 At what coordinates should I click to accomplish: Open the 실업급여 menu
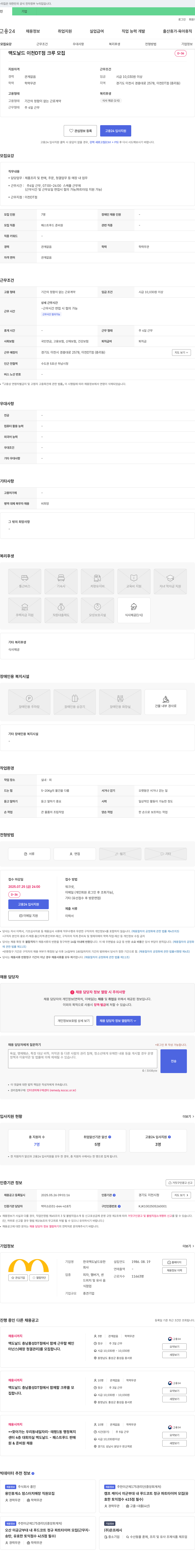coord(97,31)
